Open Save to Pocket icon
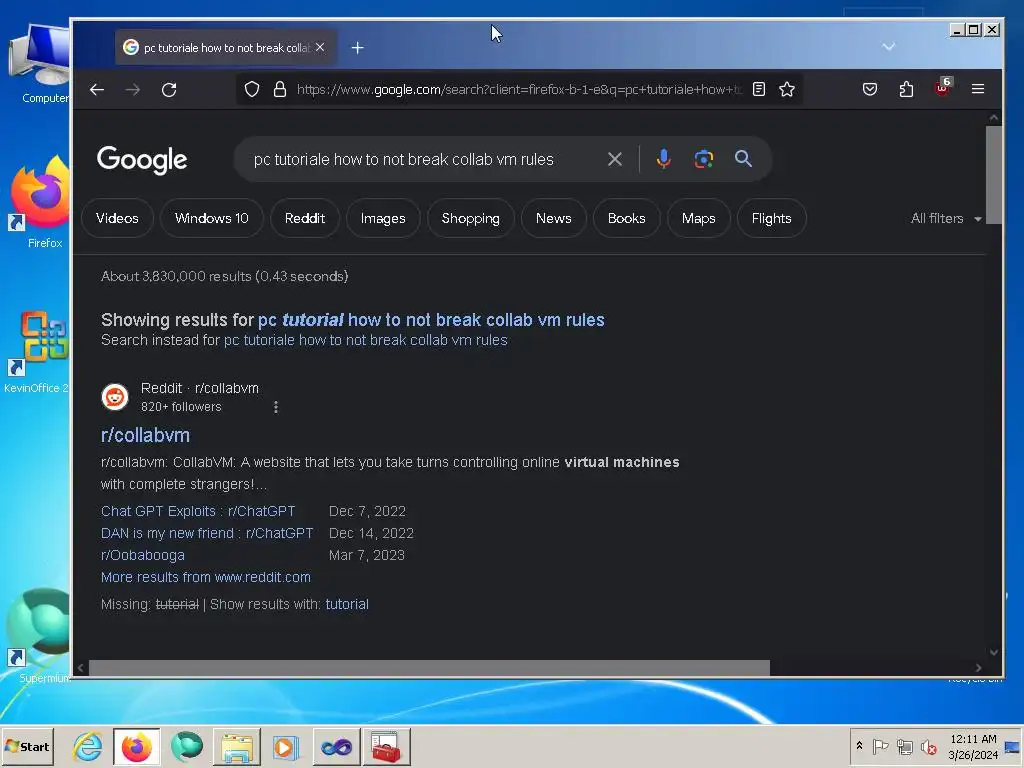The image size is (1024, 768). click(x=870, y=89)
